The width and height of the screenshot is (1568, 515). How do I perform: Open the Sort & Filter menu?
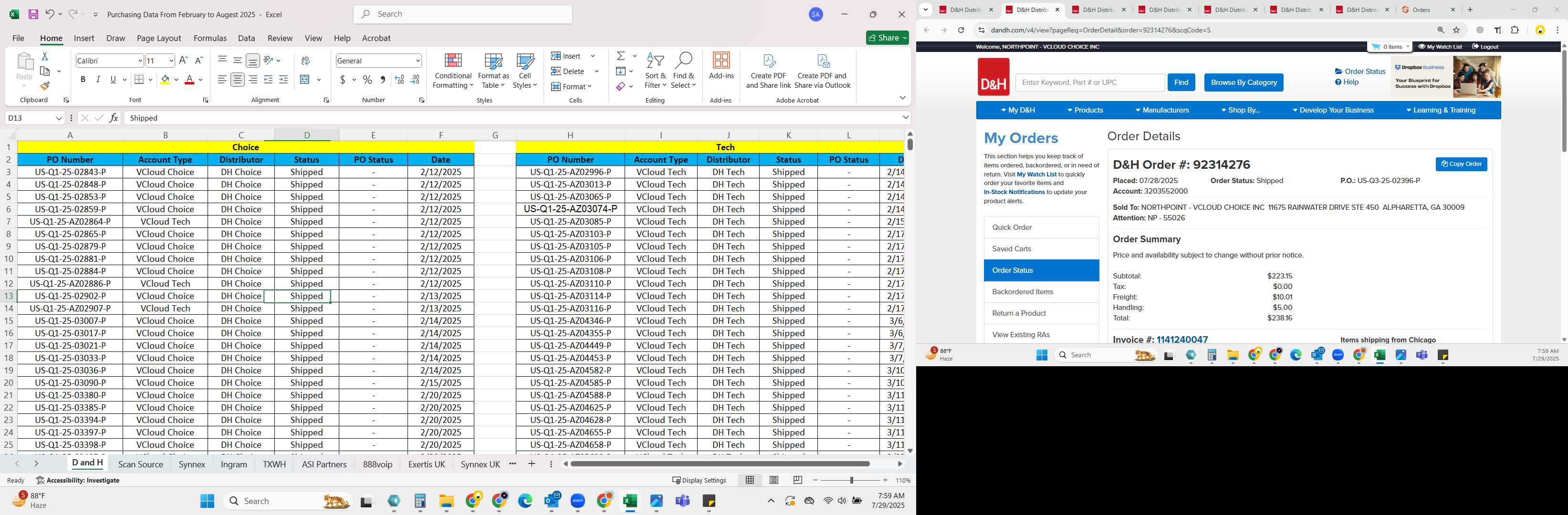656,71
